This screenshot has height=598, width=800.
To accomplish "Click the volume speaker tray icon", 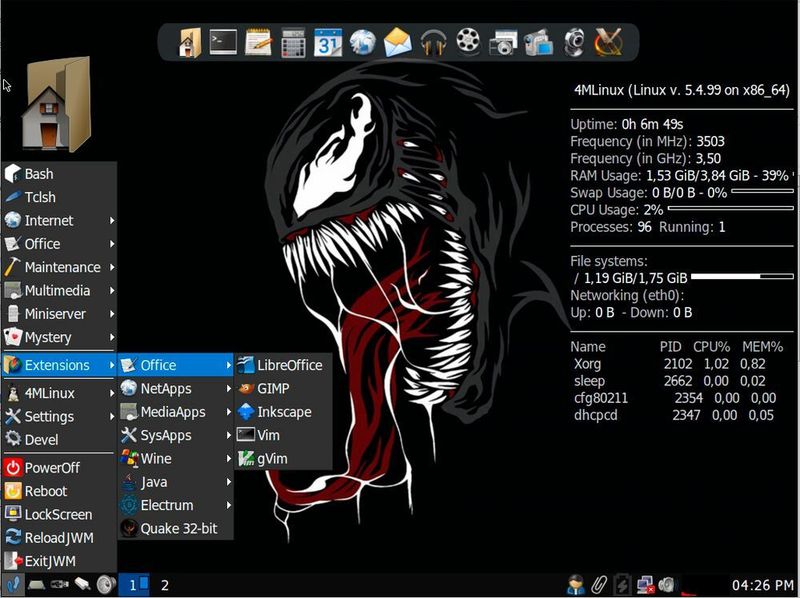I will point(667,585).
